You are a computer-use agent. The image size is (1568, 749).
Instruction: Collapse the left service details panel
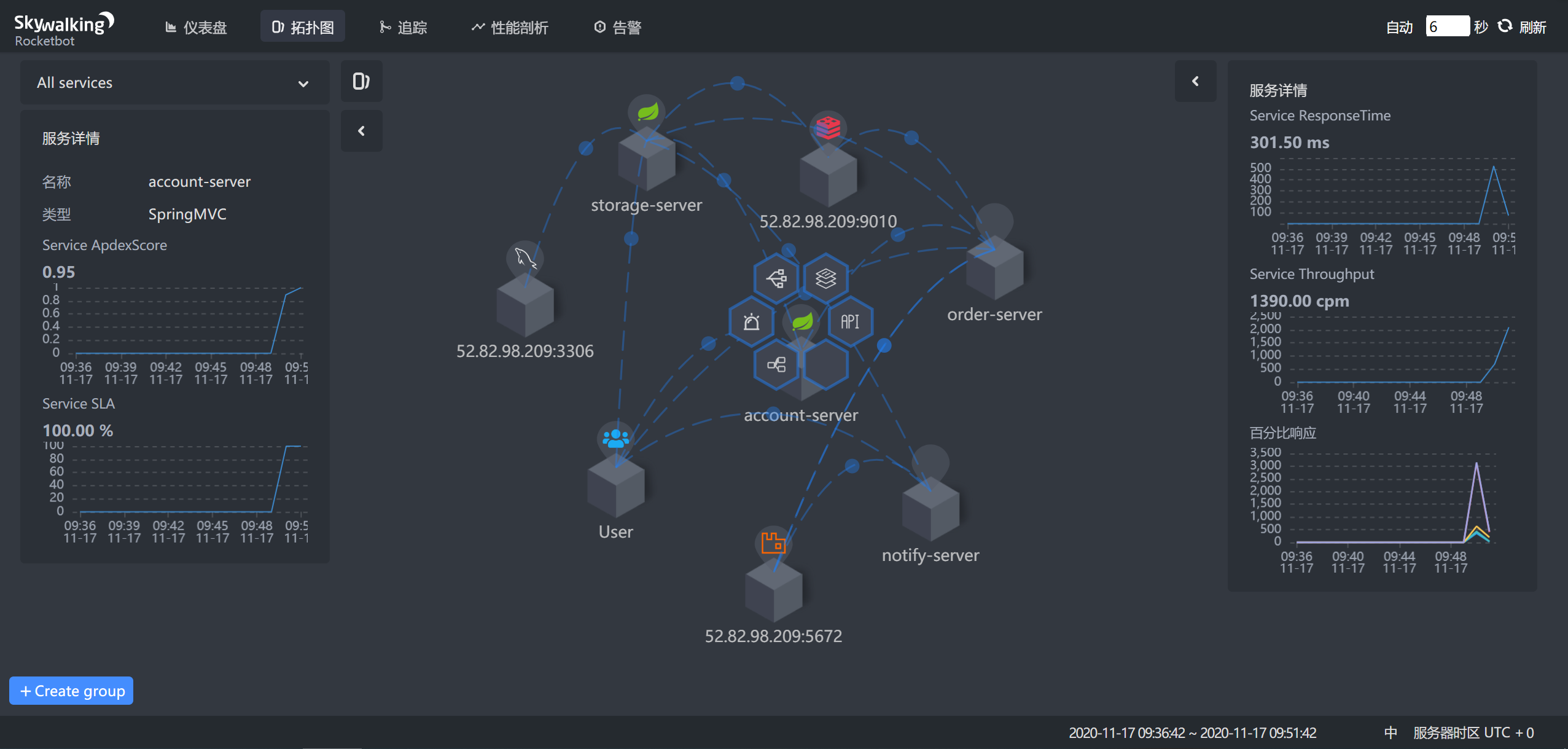(x=361, y=131)
